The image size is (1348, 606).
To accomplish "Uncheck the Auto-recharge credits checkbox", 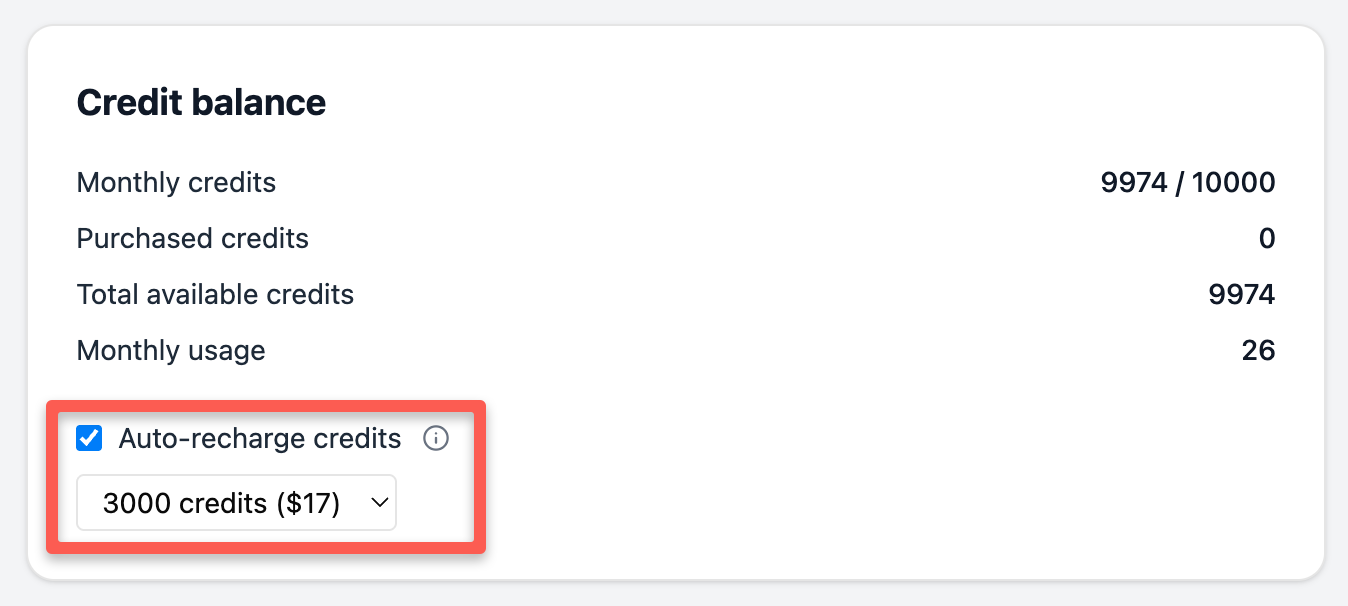I will (90, 439).
